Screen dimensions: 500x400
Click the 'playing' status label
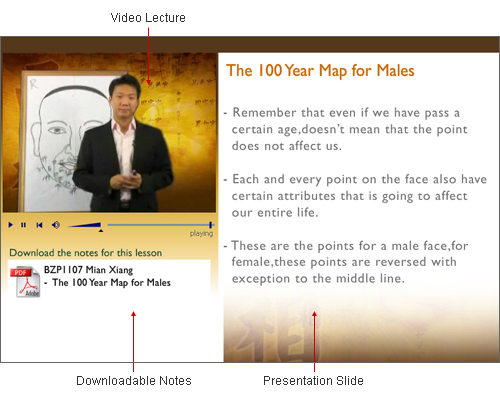(201, 234)
